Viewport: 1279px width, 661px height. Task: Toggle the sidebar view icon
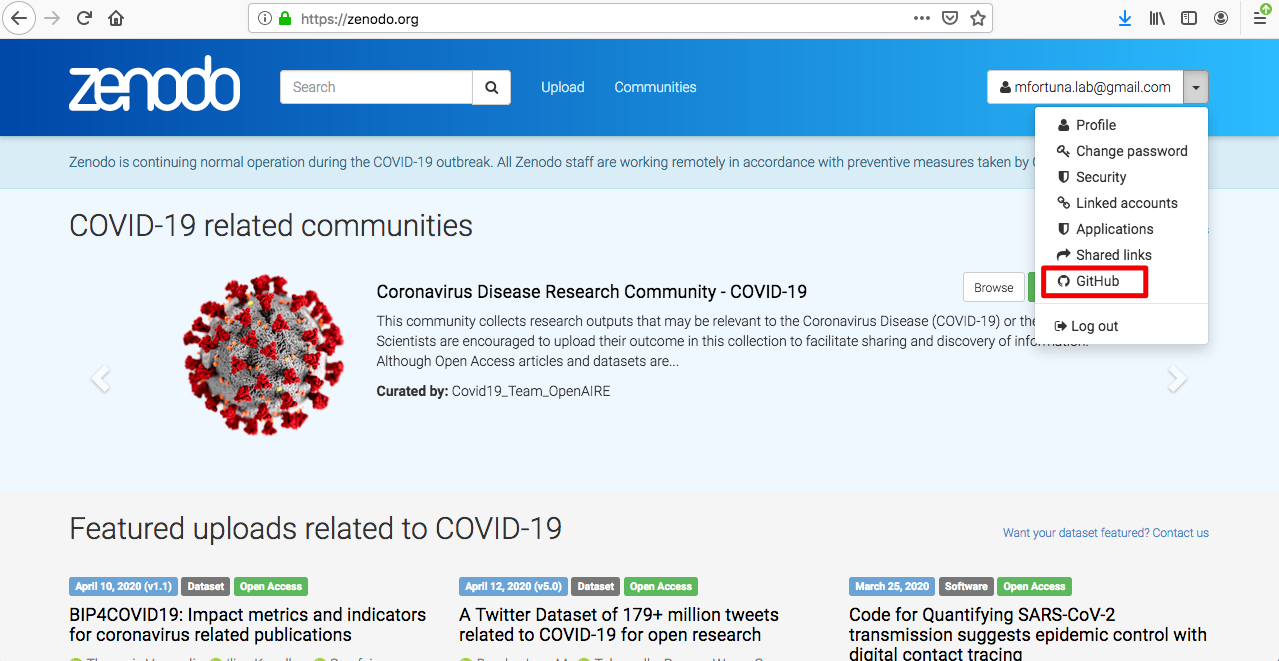coord(1189,18)
